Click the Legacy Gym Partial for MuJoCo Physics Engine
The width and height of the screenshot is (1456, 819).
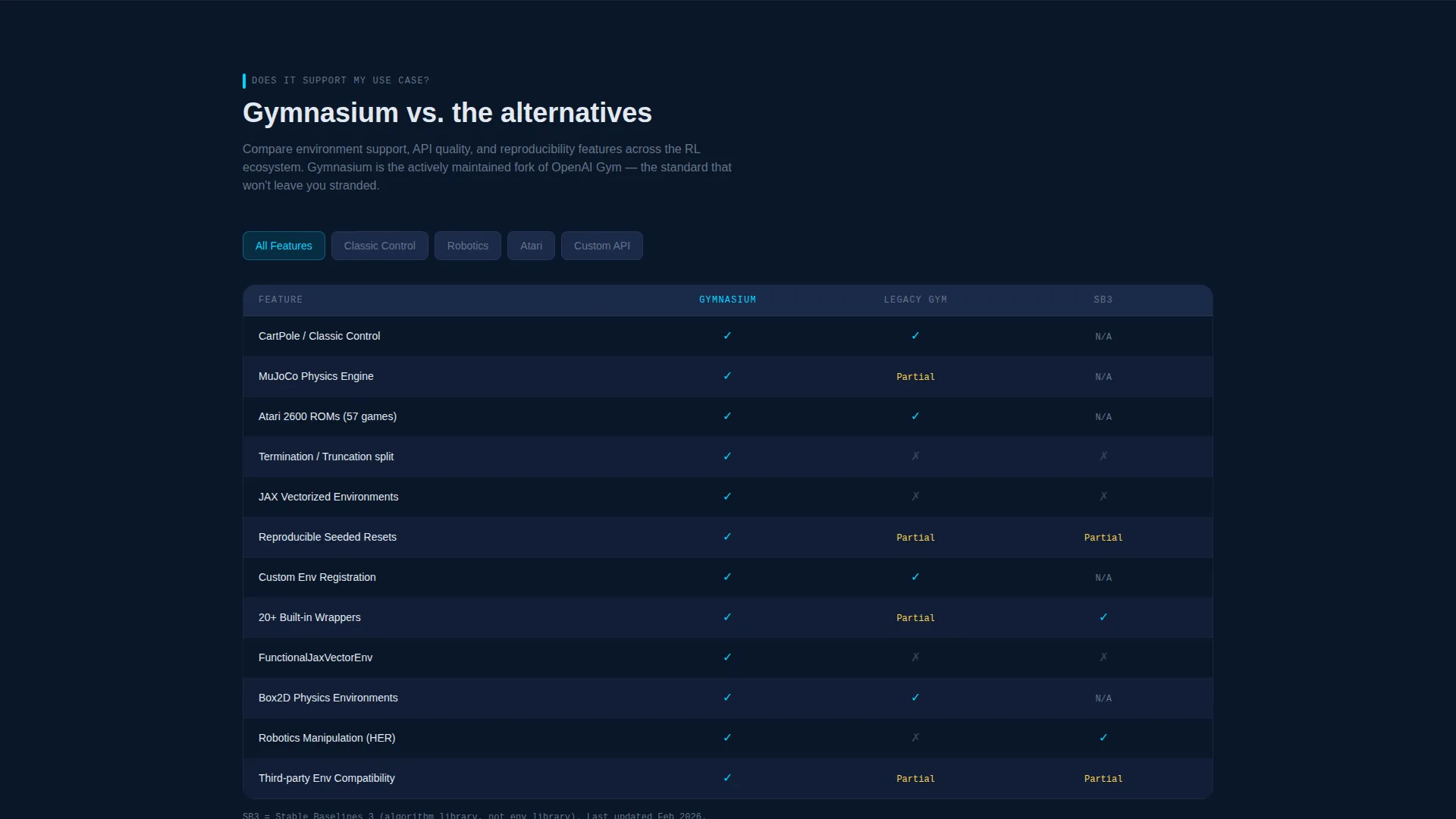pyautogui.click(x=915, y=377)
